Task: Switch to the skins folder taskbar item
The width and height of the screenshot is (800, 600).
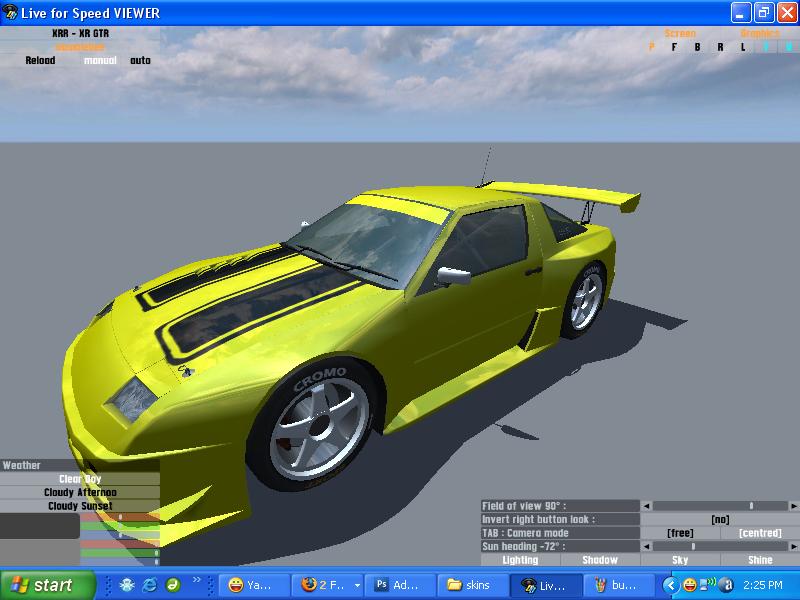Action: click(x=472, y=585)
